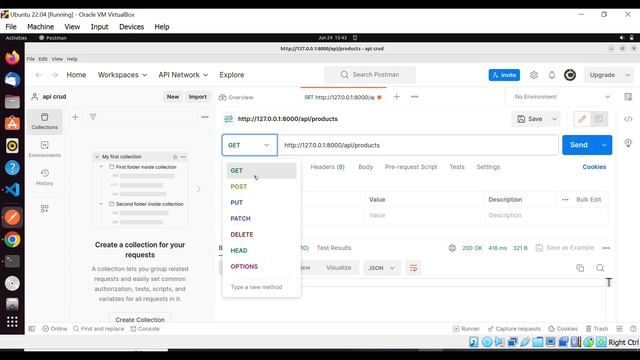Open the Environments sidebar panel
Screen dimensions: 640x360
click(44, 149)
